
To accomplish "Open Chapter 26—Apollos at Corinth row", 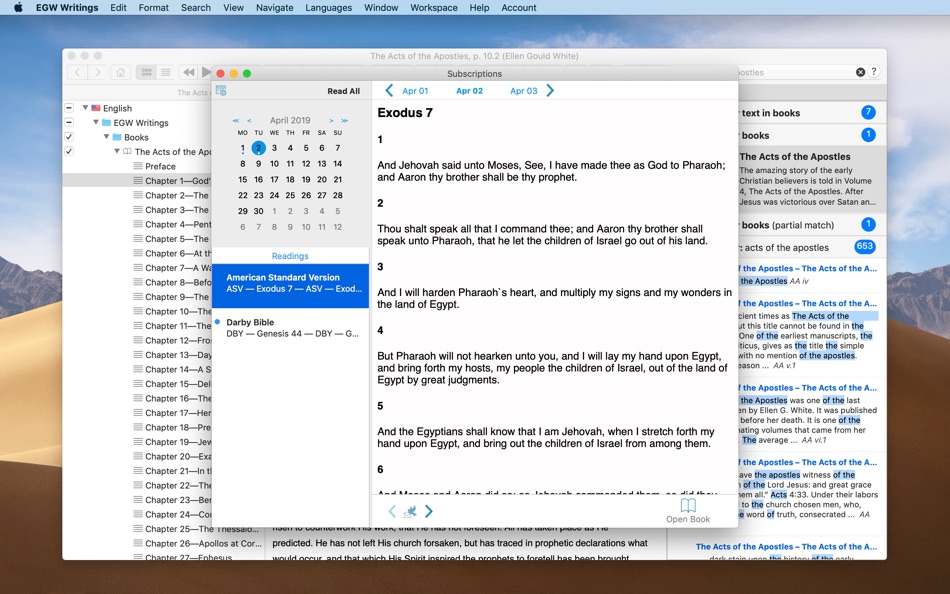I will tap(198, 544).
